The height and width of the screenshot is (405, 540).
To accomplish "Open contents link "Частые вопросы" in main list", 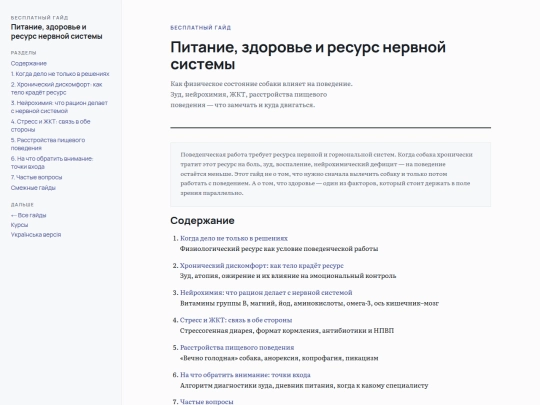I will pyautogui.click(x=207, y=402).
